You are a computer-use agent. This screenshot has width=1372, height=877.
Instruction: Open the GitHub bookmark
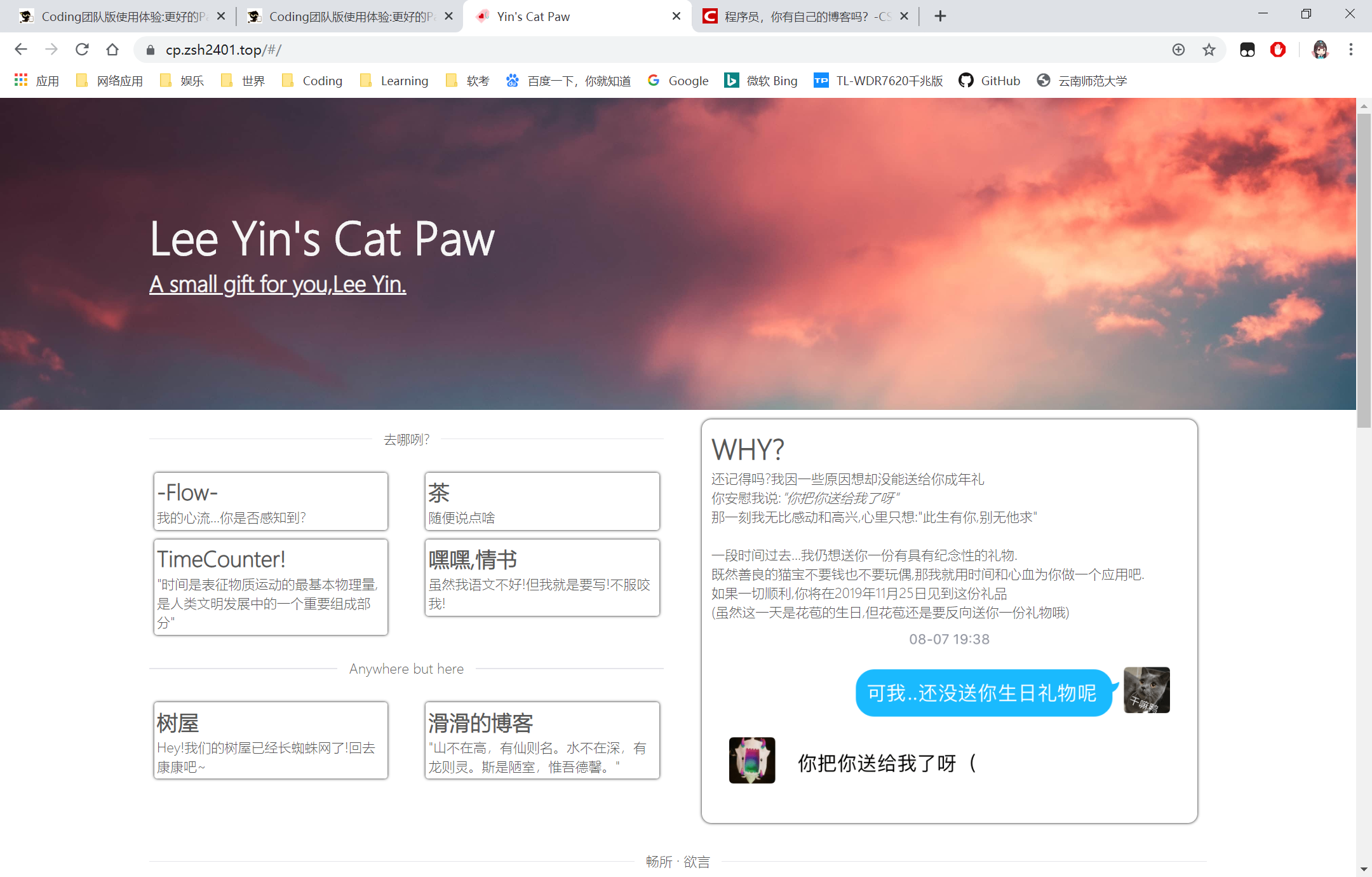(990, 81)
